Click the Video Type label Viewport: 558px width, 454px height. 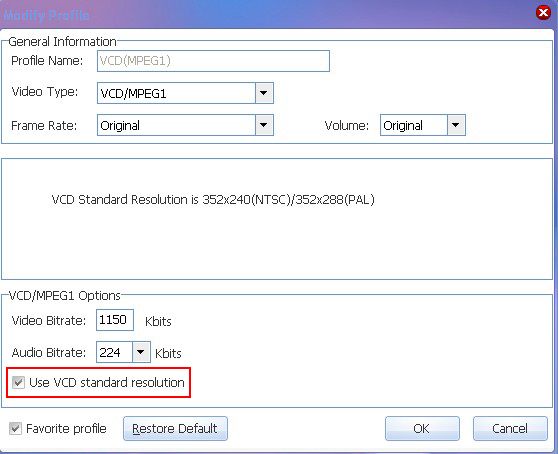point(44,92)
